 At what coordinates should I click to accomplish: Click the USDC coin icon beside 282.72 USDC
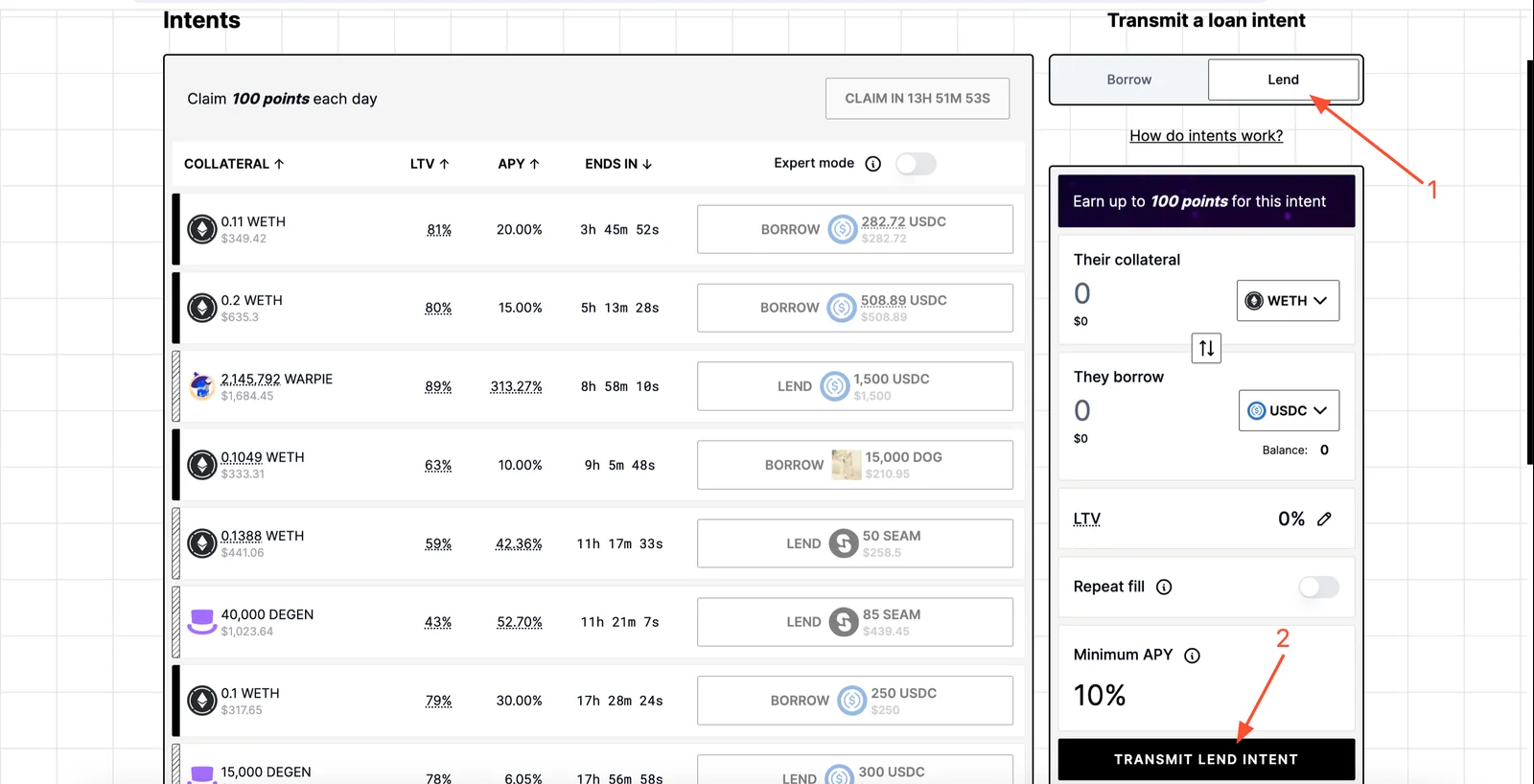tap(842, 229)
